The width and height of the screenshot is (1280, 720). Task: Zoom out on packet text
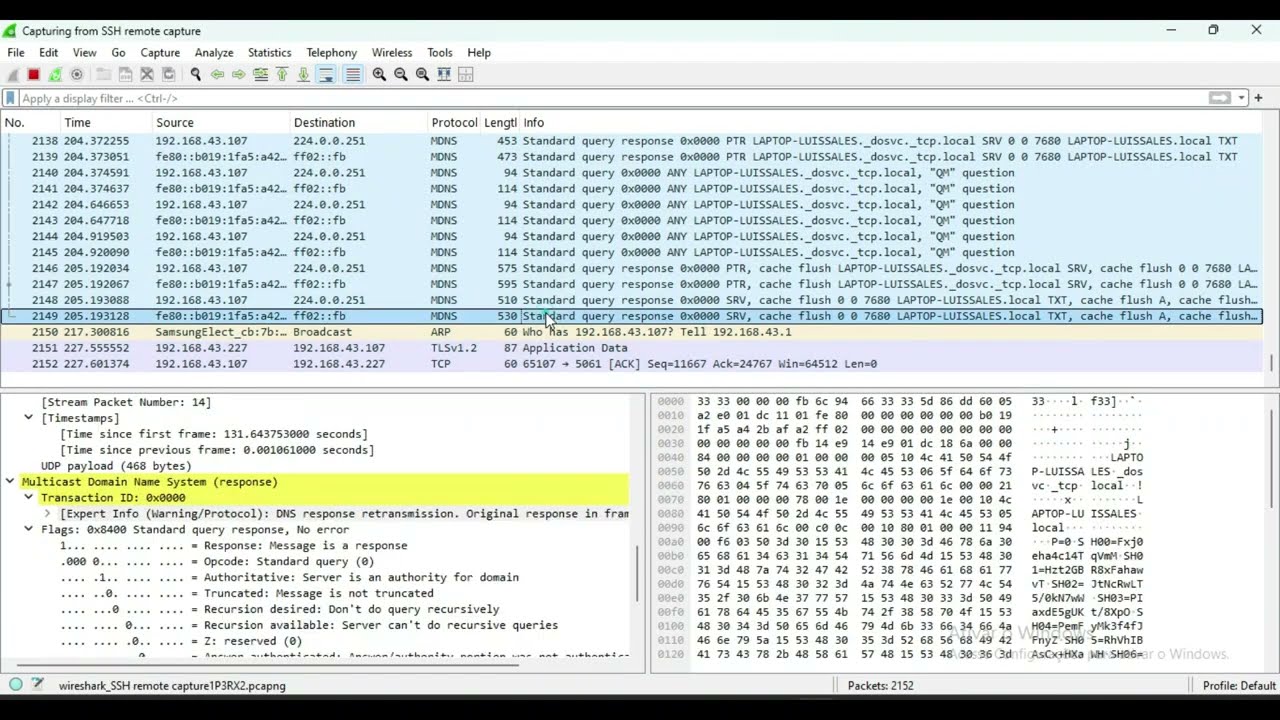tap(401, 74)
